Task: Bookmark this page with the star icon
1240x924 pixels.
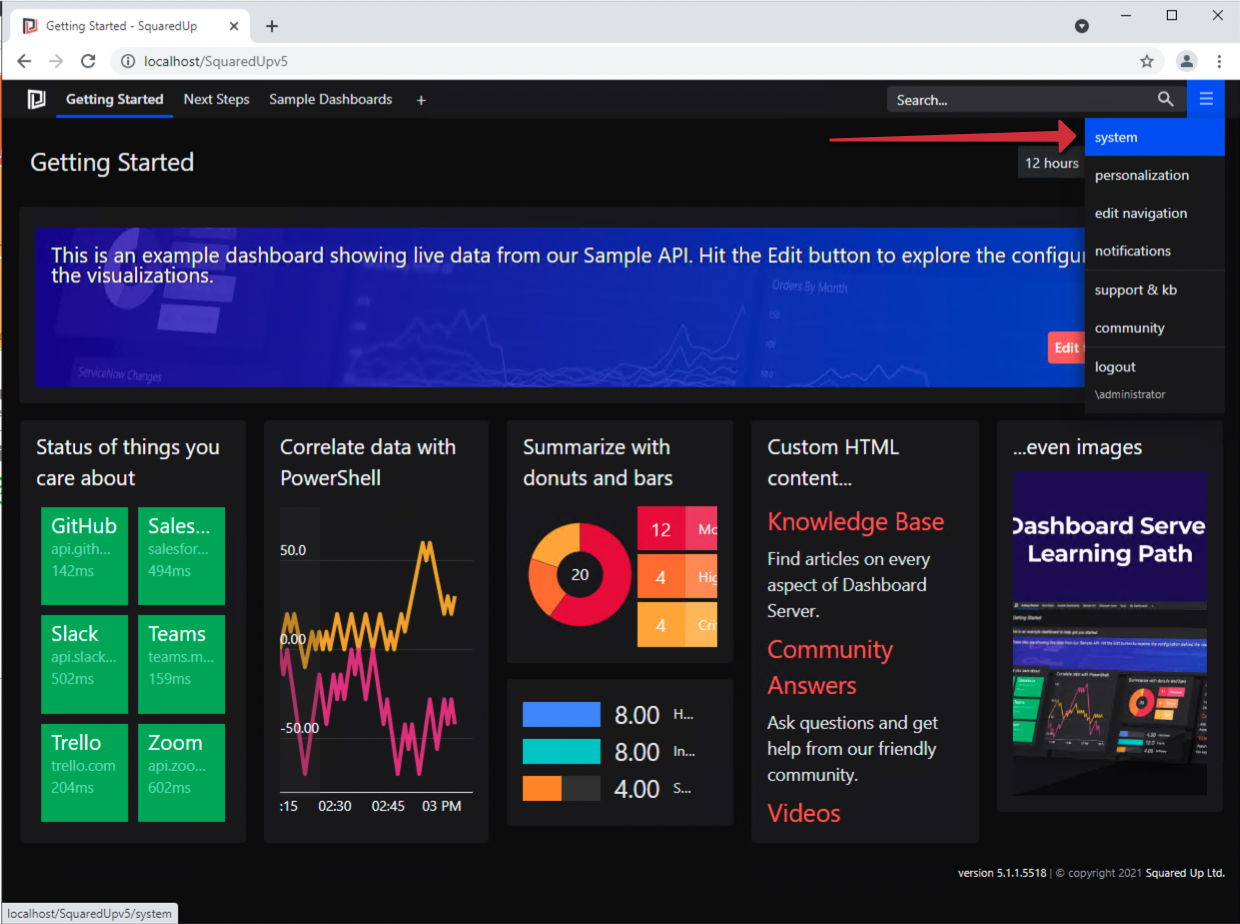Action: pos(1147,61)
